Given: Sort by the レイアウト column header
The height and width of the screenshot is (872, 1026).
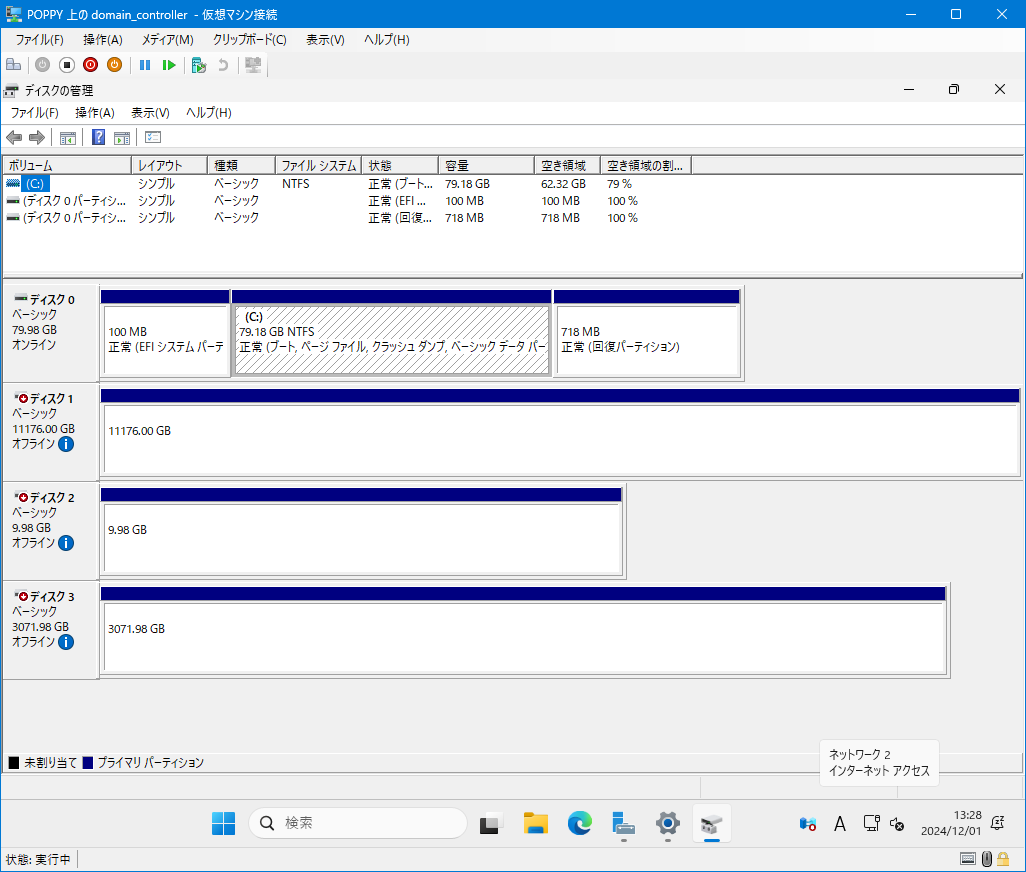Looking at the screenshot, I should [x=169, y=166].
